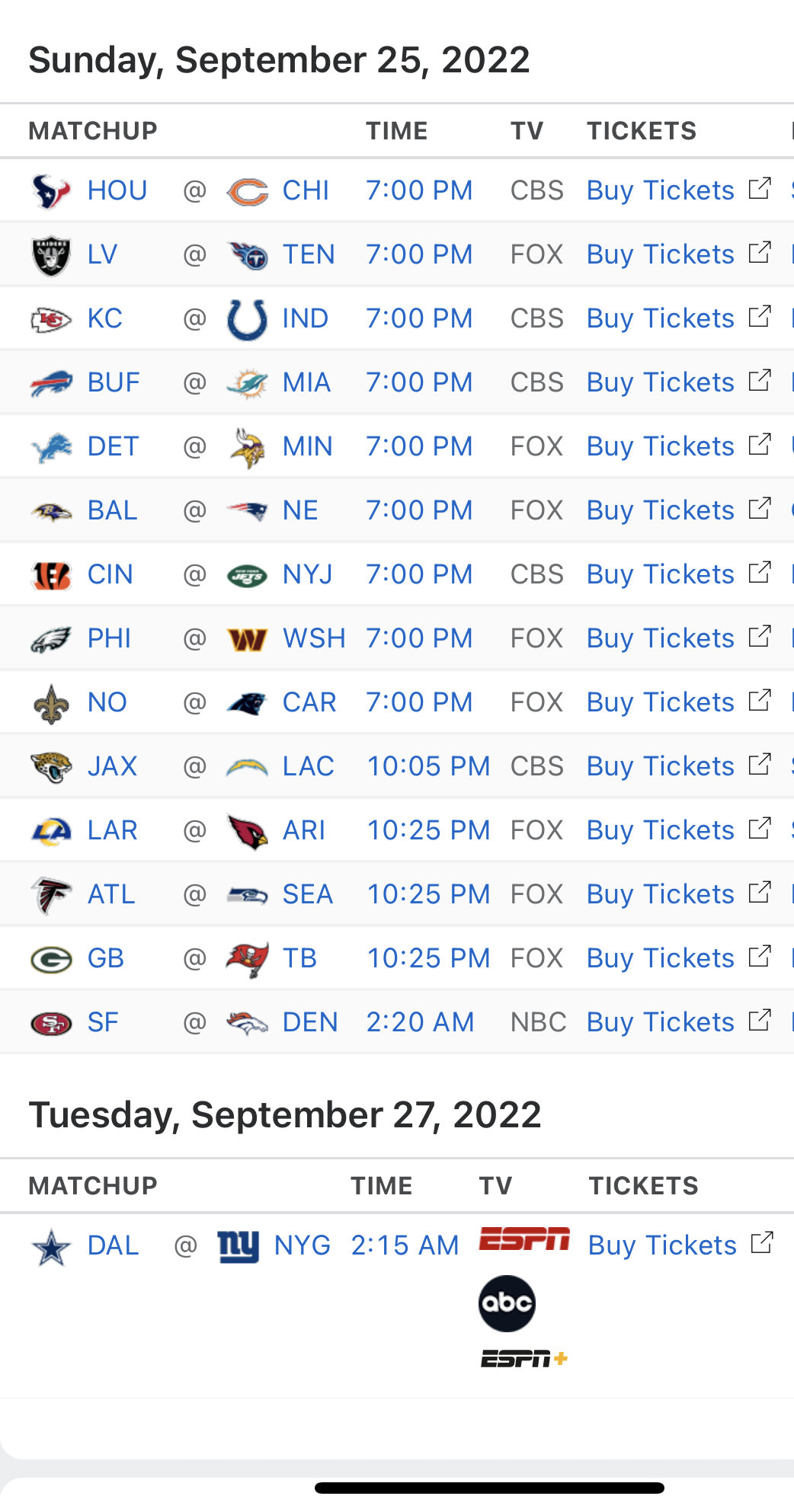Open the BAL team page link
794x1512 pixels.
click(x=112, y=510)
